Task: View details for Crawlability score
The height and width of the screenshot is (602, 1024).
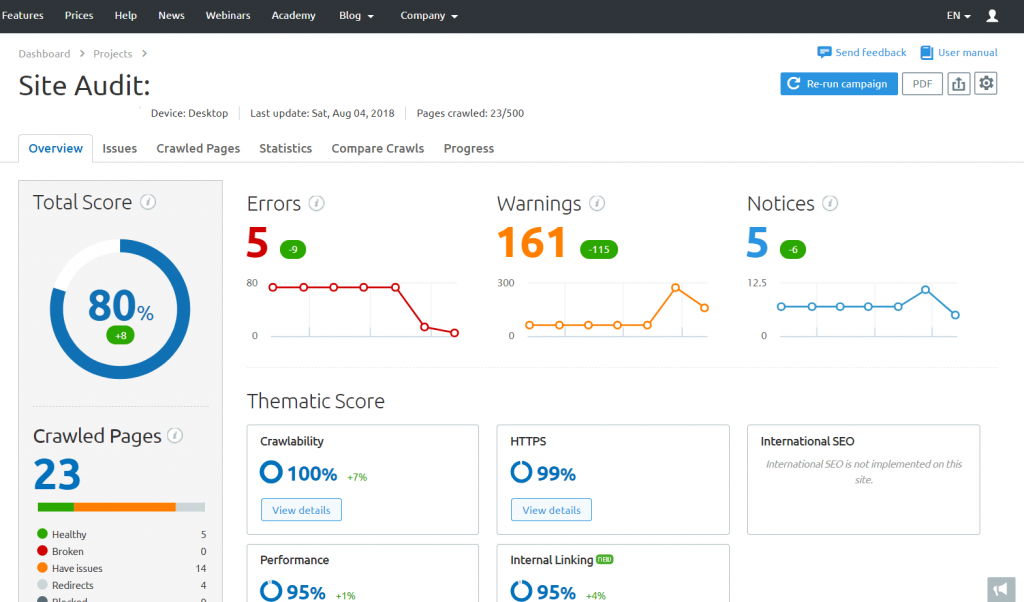Action: click(300, 509)
